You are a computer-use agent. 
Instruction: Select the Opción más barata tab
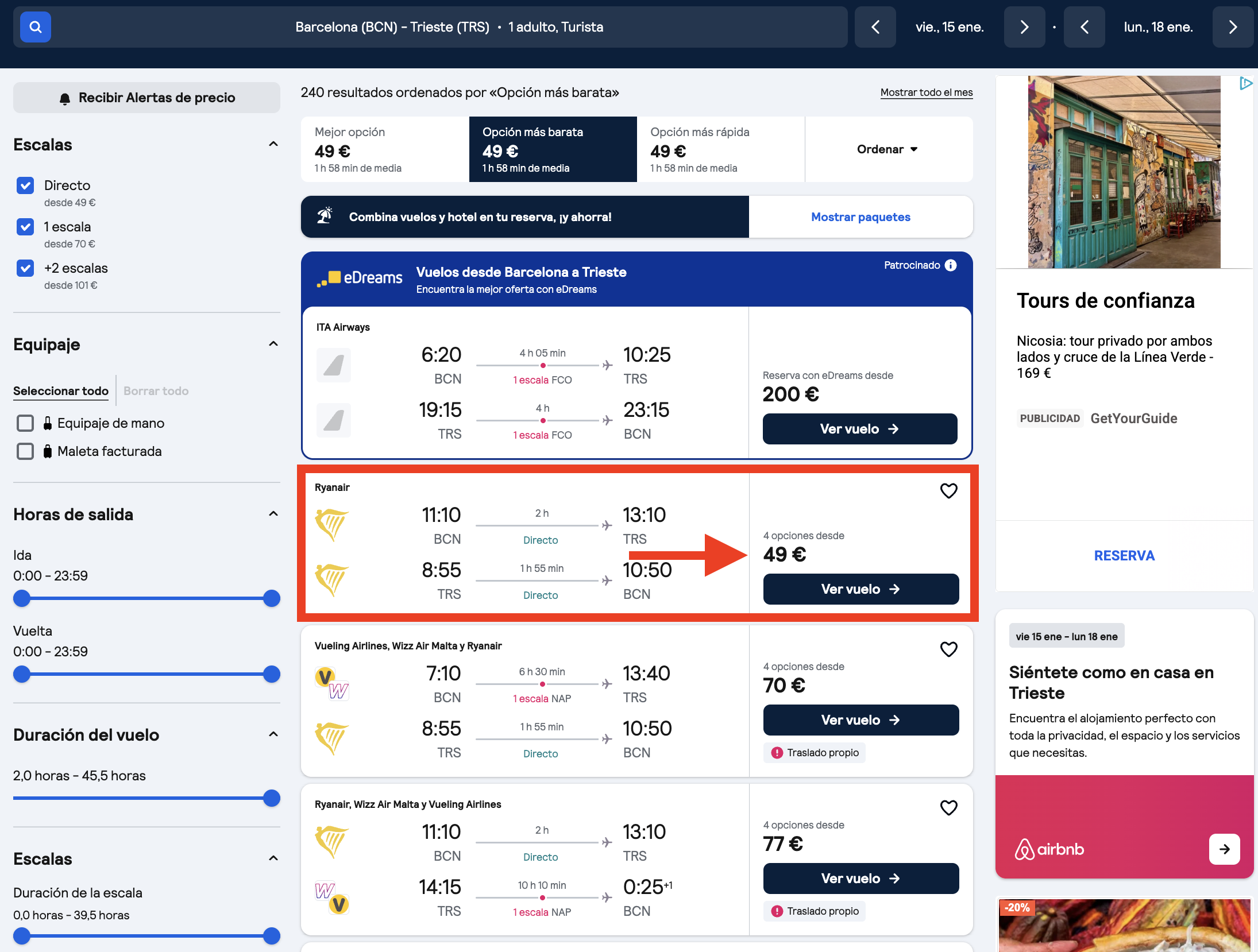click(553, 149)
